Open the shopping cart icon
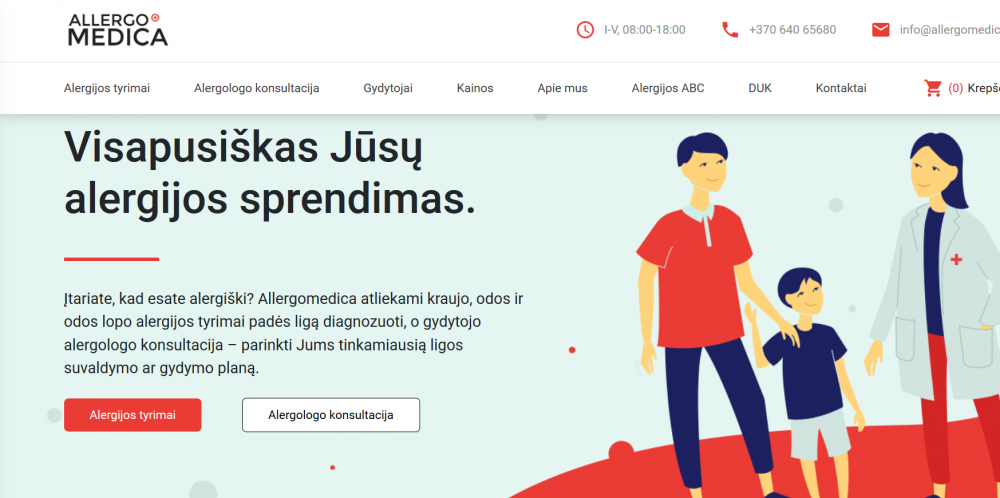This screenshot has width=1000, height=498. coord(933,88)
